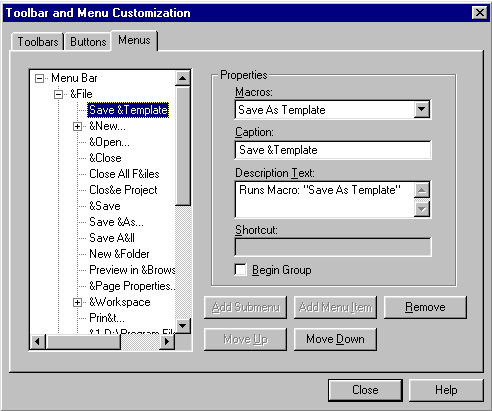Collapse the &File tree node
This screenshot has height=411, width=492.
[58, 95]
